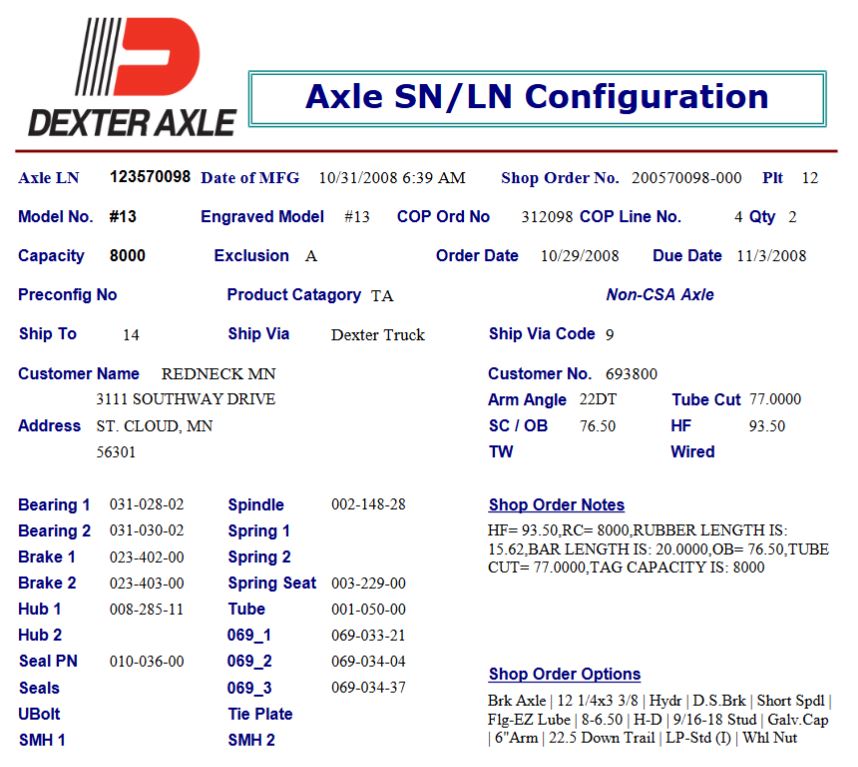Select the Model No. value #13

coord(123,217)
